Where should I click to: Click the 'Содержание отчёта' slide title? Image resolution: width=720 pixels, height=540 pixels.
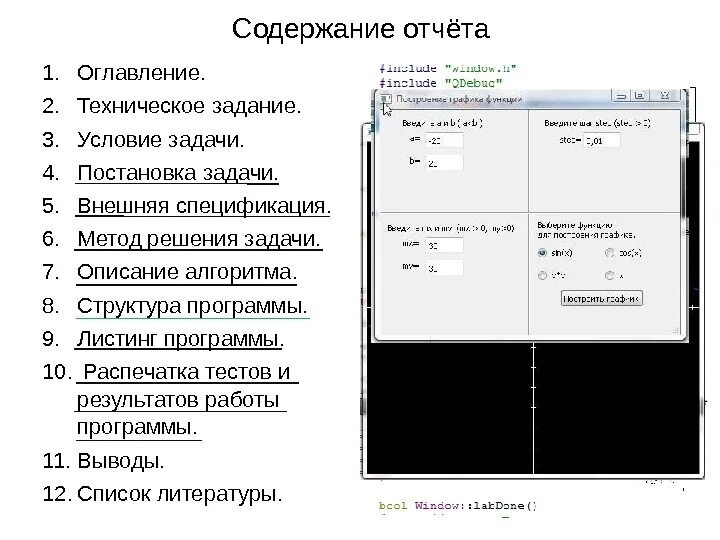(x=360, y=29)
